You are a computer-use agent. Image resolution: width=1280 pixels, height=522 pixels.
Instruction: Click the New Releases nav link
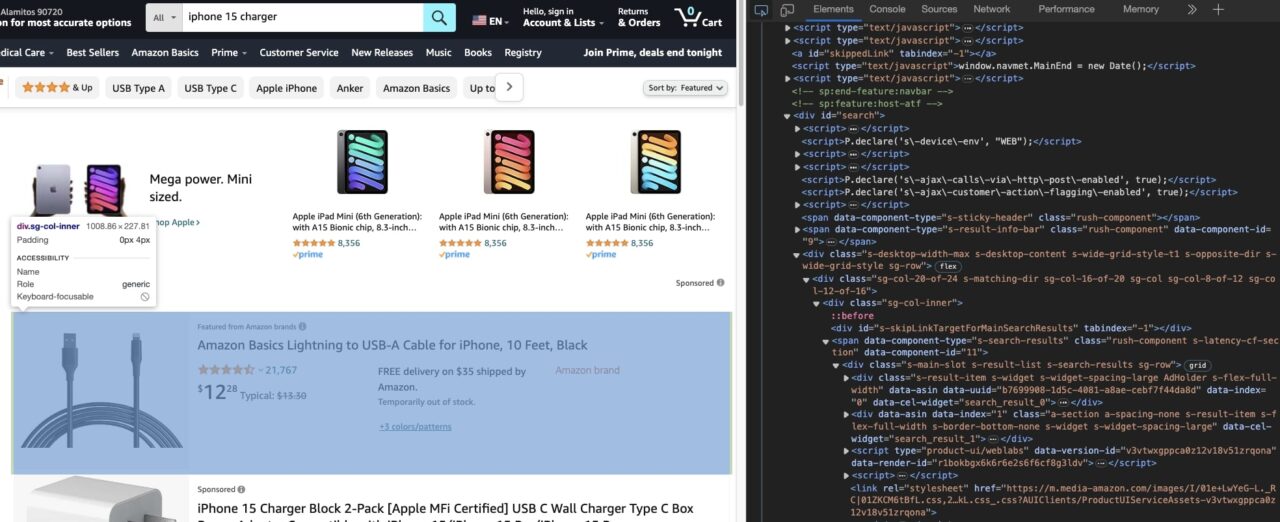tap(382, 53)
